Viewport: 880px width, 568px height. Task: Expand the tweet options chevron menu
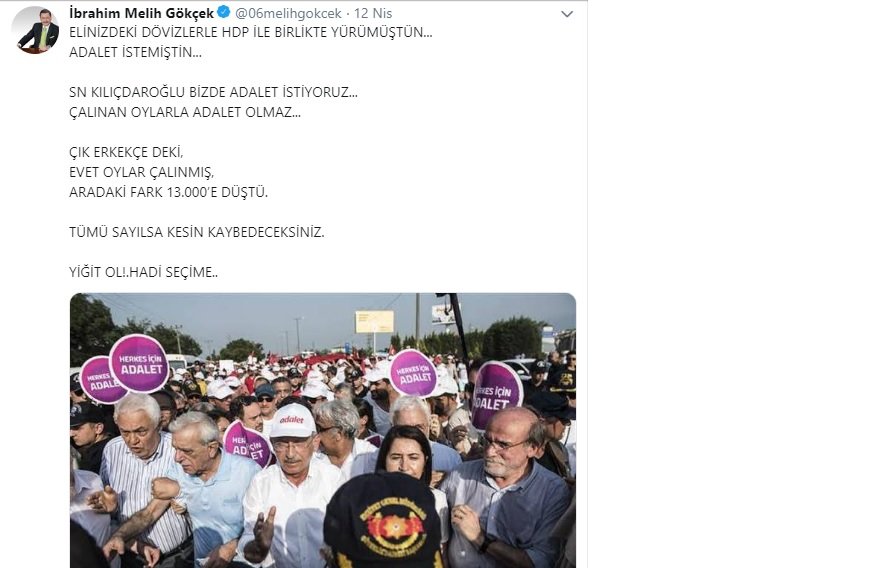tap(567, 14)
